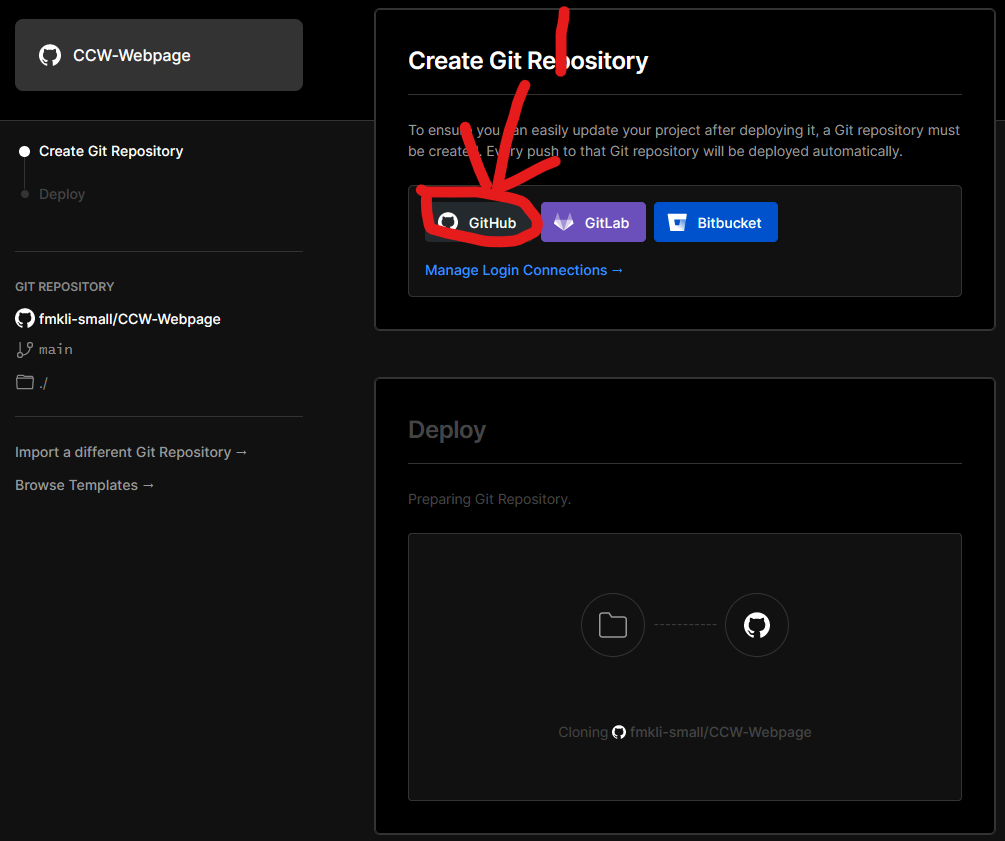Click the small GitHub icon in Cloning status
The width and height of the screenshot is (1005, 841).
(x=619, y=732)
